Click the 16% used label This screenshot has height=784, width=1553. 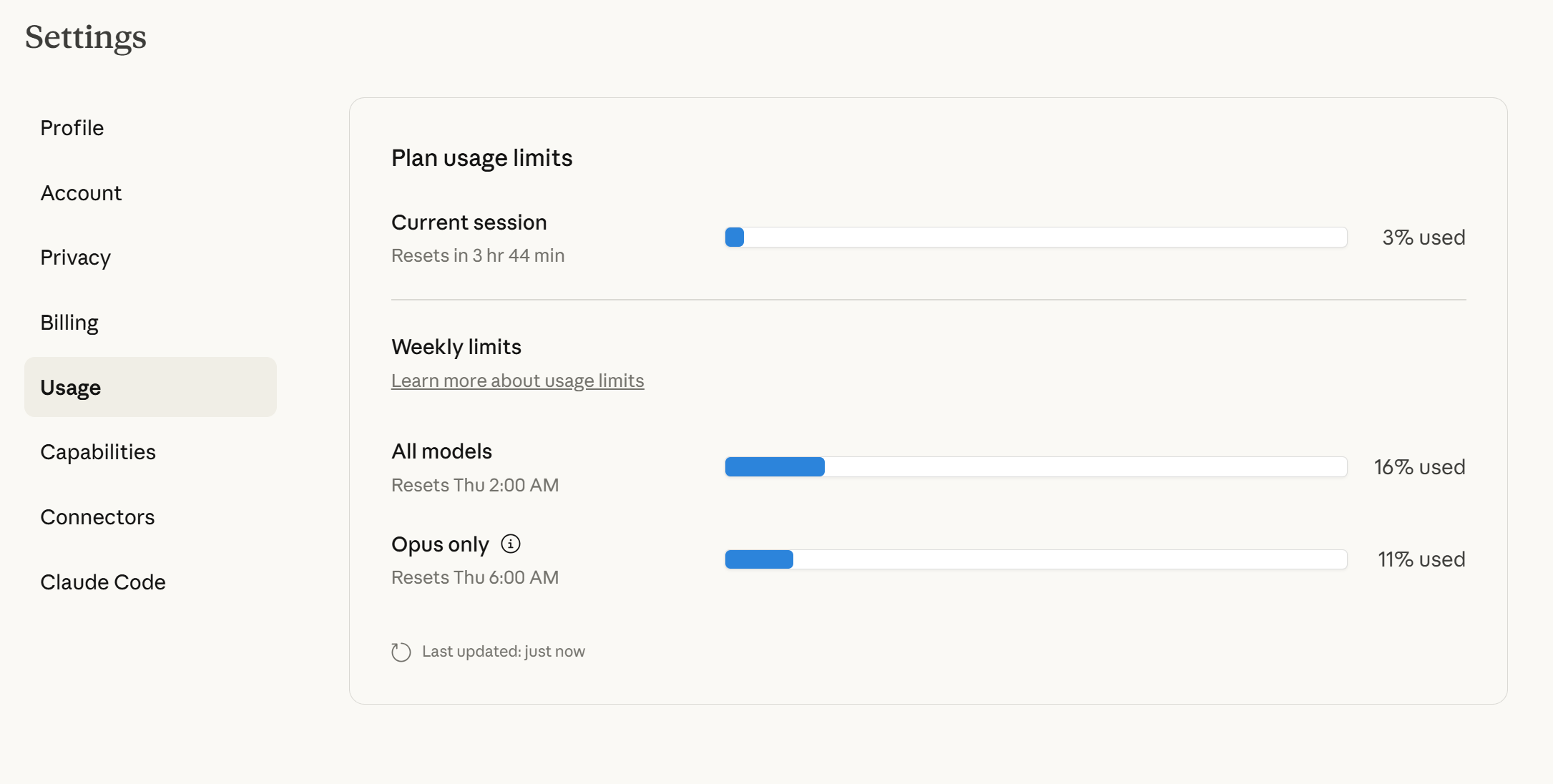[x=1419, y=467]
